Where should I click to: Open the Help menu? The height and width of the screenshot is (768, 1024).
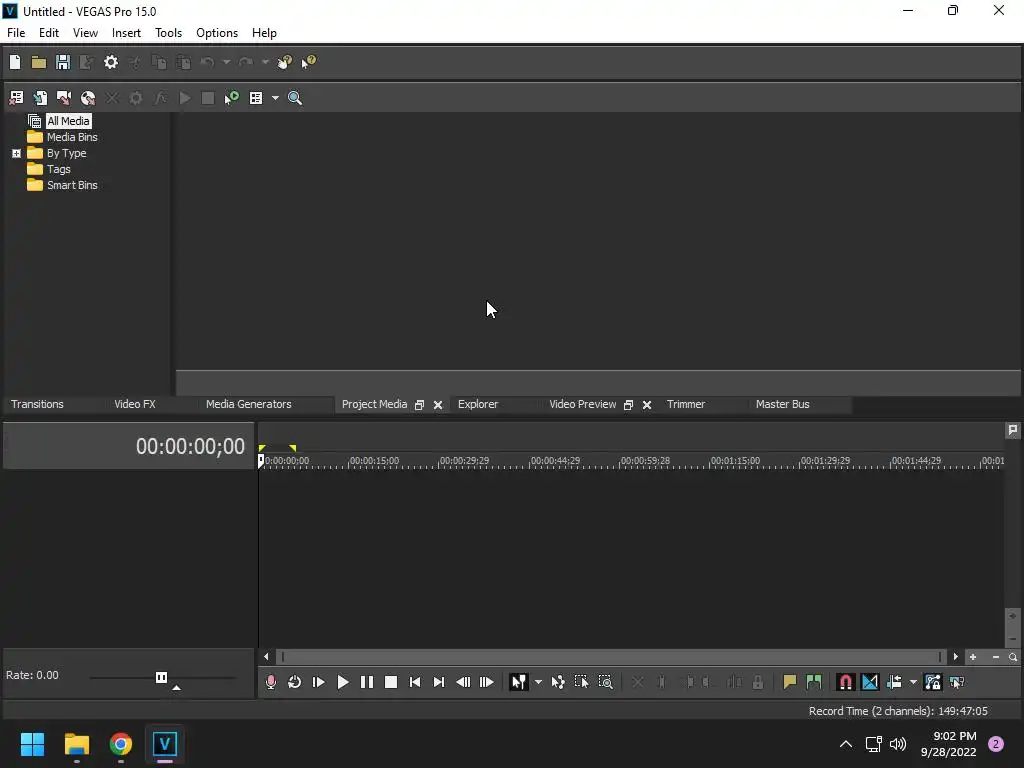click(264, 33)
